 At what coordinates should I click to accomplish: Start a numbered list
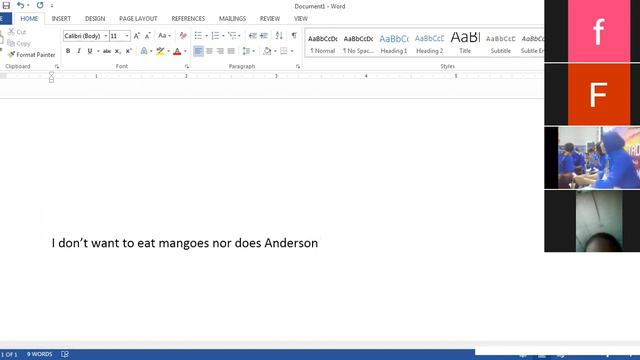point(215,36)
